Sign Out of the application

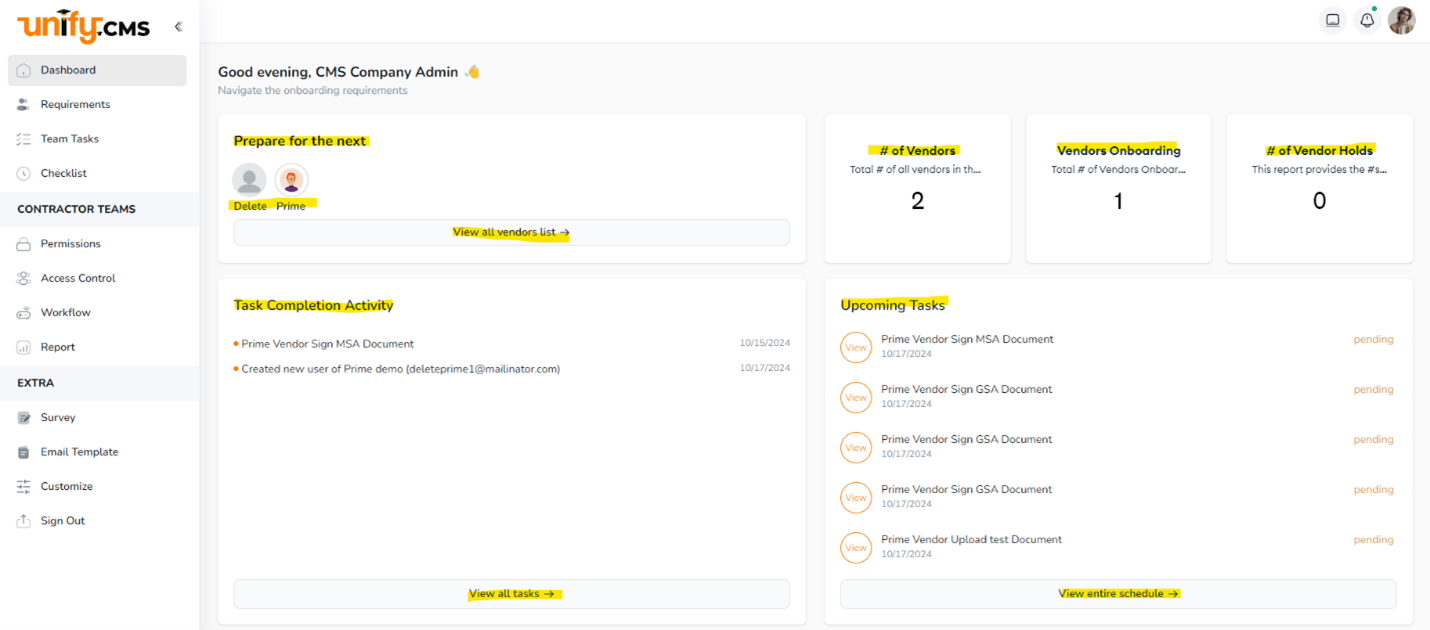tap(62, 521)
